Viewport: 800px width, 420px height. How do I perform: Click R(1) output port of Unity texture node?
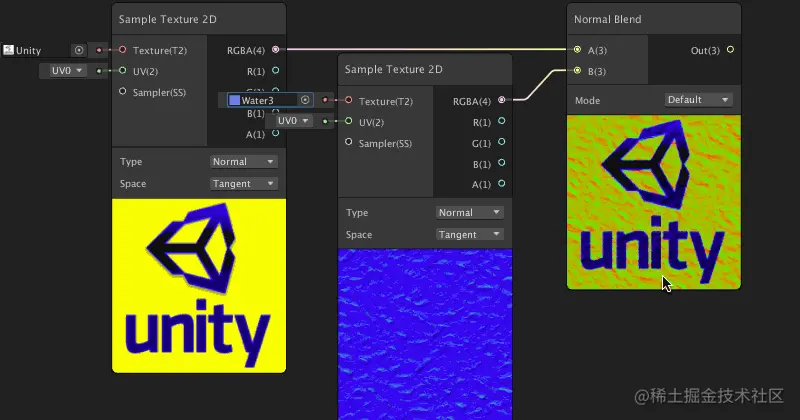point(276,70)
